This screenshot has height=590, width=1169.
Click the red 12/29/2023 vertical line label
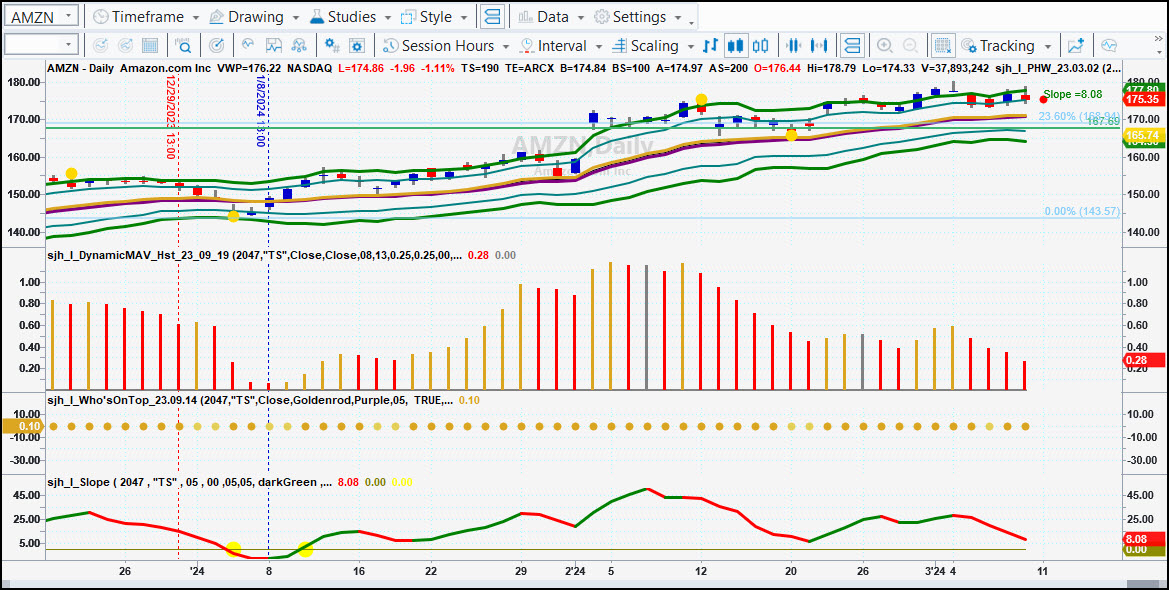point(170,117)
